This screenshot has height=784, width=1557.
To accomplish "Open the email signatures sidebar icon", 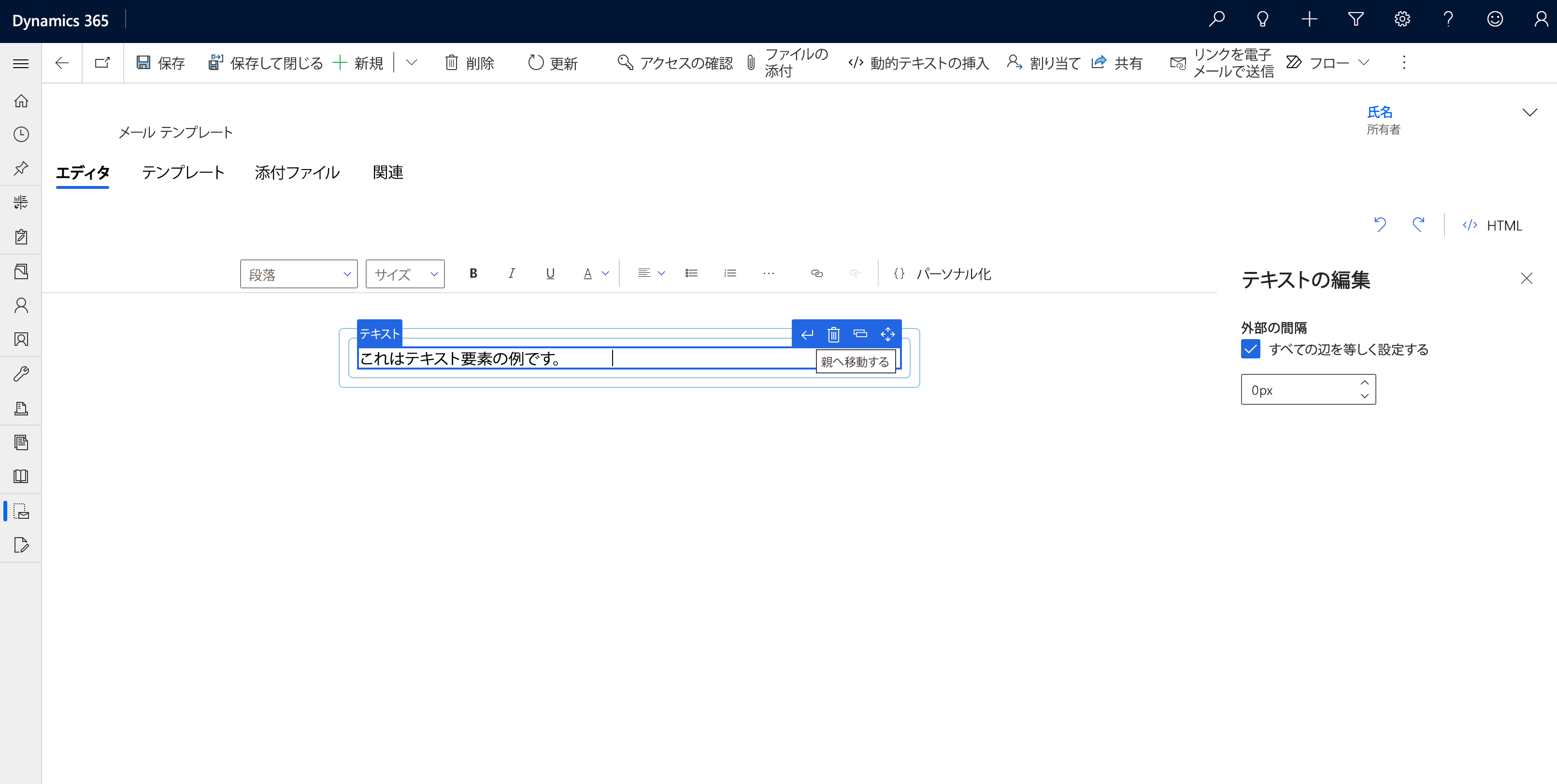I will (x=21, y=545).
